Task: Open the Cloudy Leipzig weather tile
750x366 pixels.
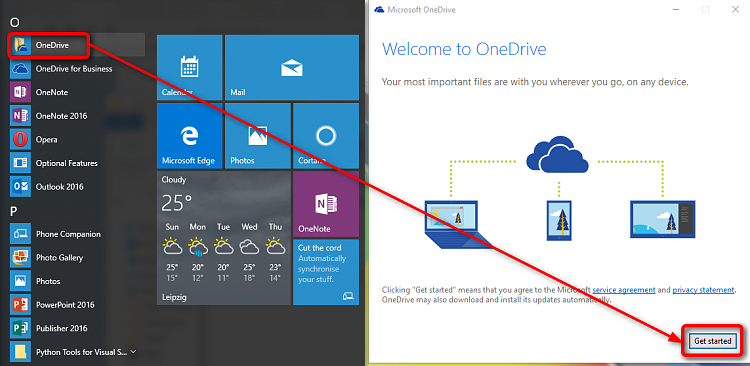Action: coord(224,238)
